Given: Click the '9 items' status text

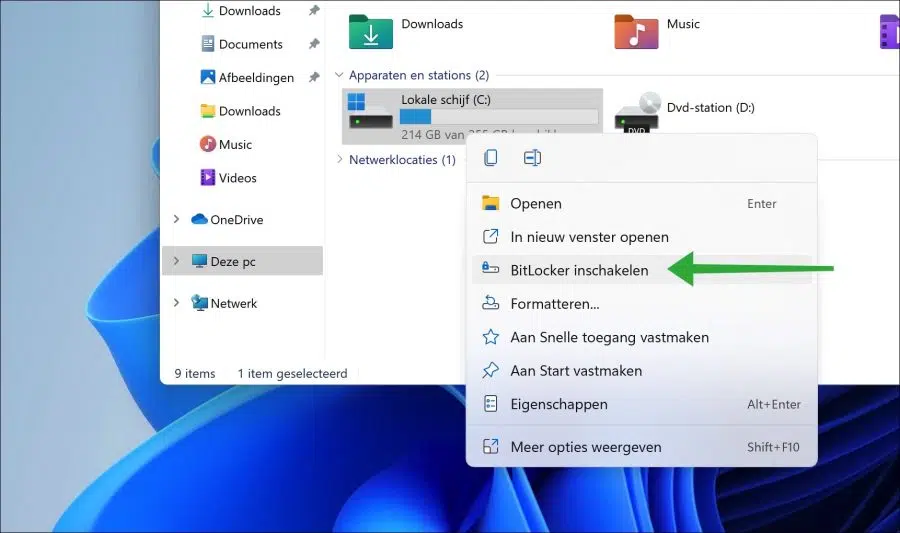Looking at the screenshot, I should click(195, 374).
